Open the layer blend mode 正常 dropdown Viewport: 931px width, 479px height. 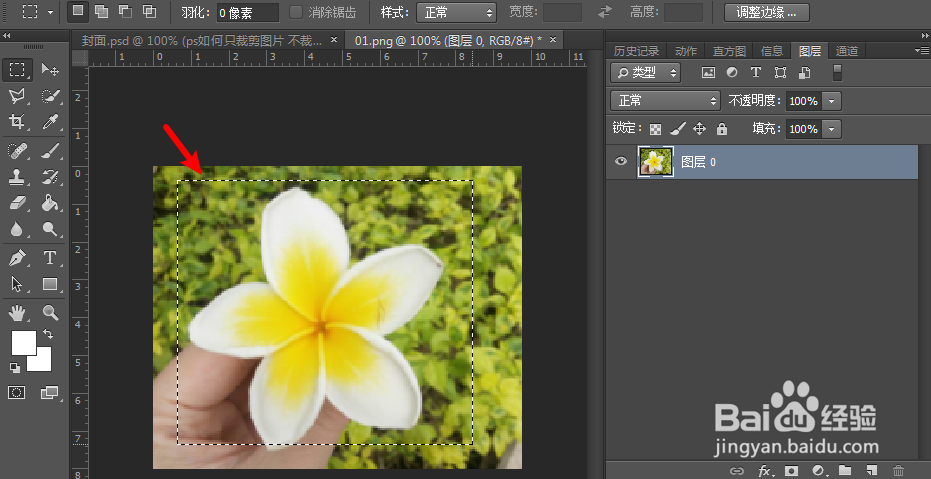pos(665,101)
